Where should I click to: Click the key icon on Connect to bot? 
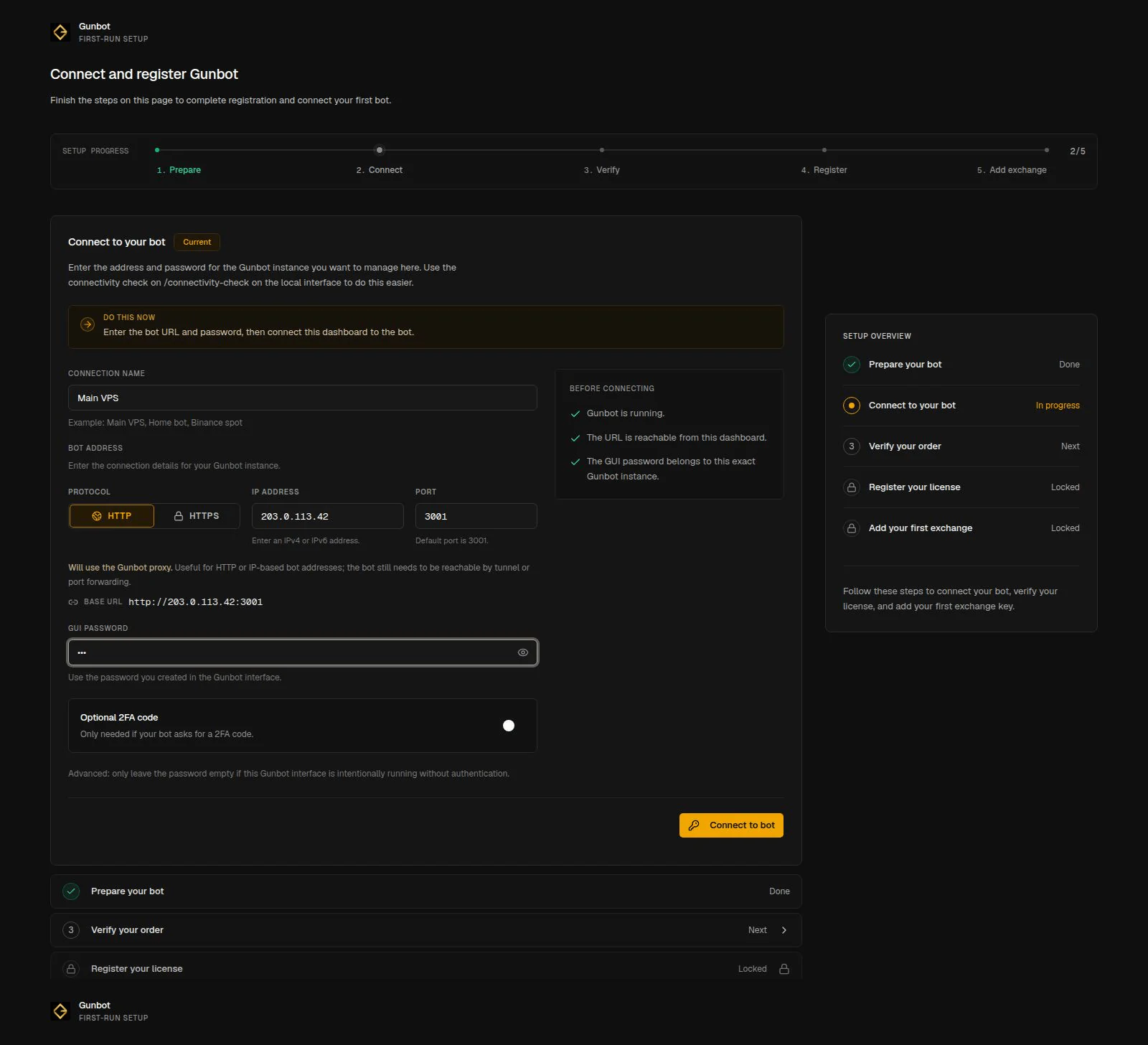[694, 825]
